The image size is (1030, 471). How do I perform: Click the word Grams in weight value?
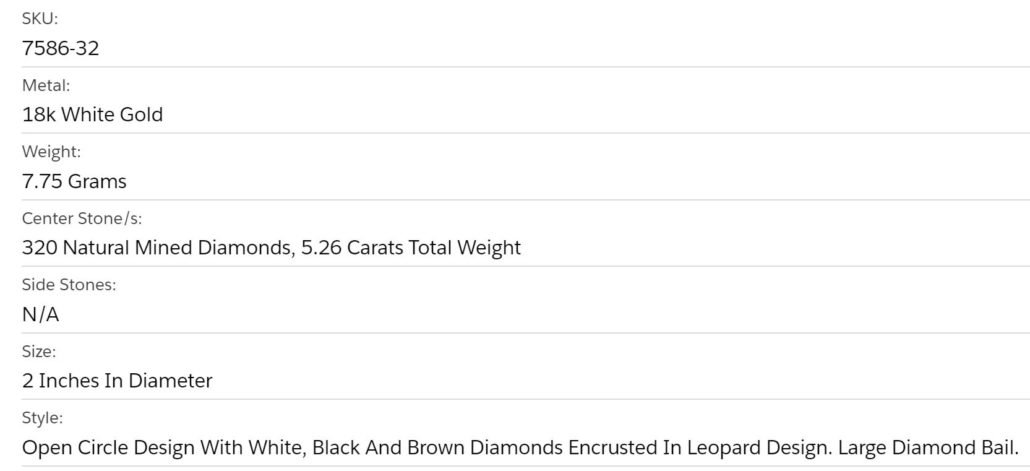click(97, 181)
